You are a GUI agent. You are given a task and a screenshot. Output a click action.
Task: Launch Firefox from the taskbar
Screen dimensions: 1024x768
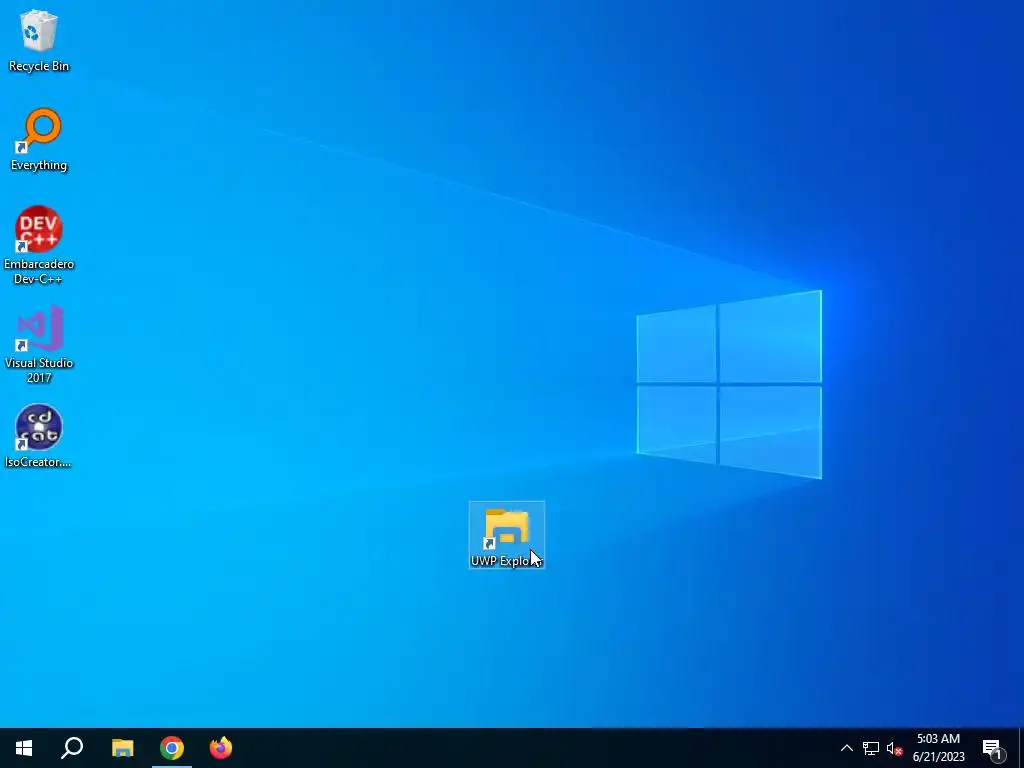tap(221, 748)
